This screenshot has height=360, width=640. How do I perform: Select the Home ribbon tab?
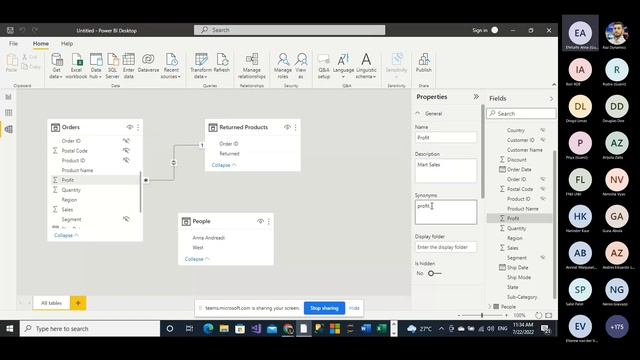pos(41,44)
